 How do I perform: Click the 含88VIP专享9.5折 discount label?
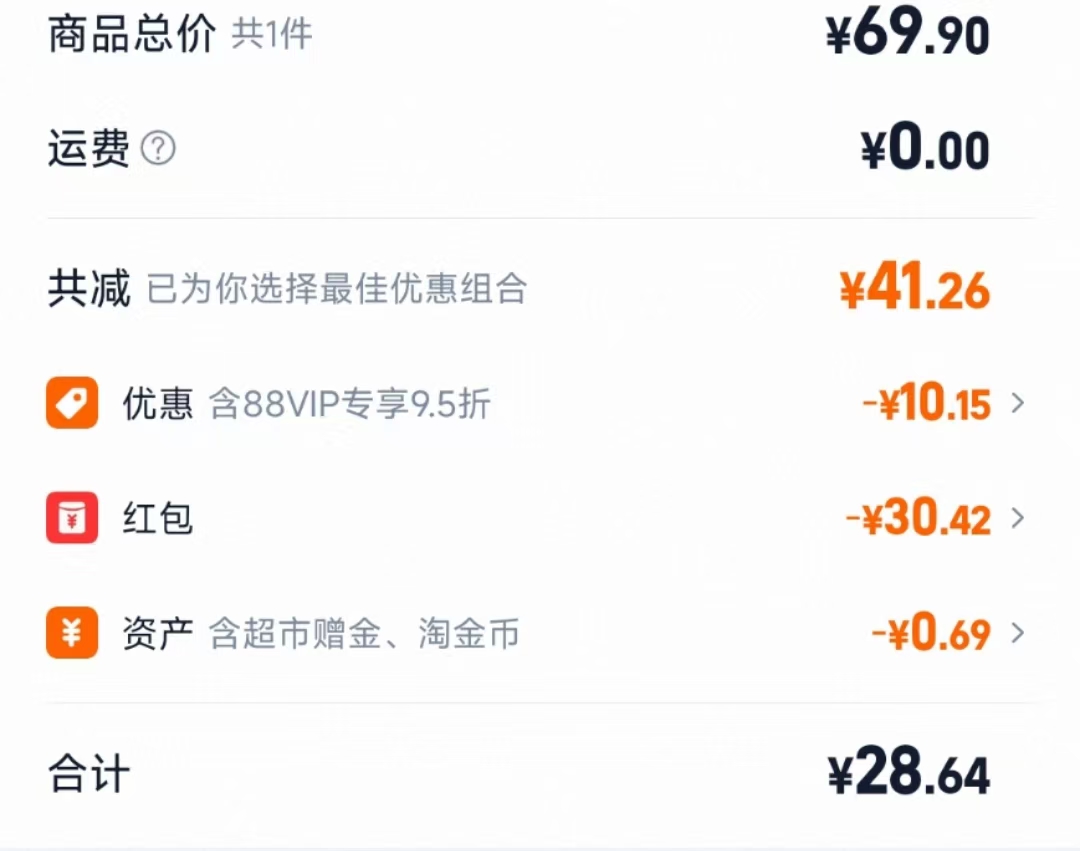[351, 404]
